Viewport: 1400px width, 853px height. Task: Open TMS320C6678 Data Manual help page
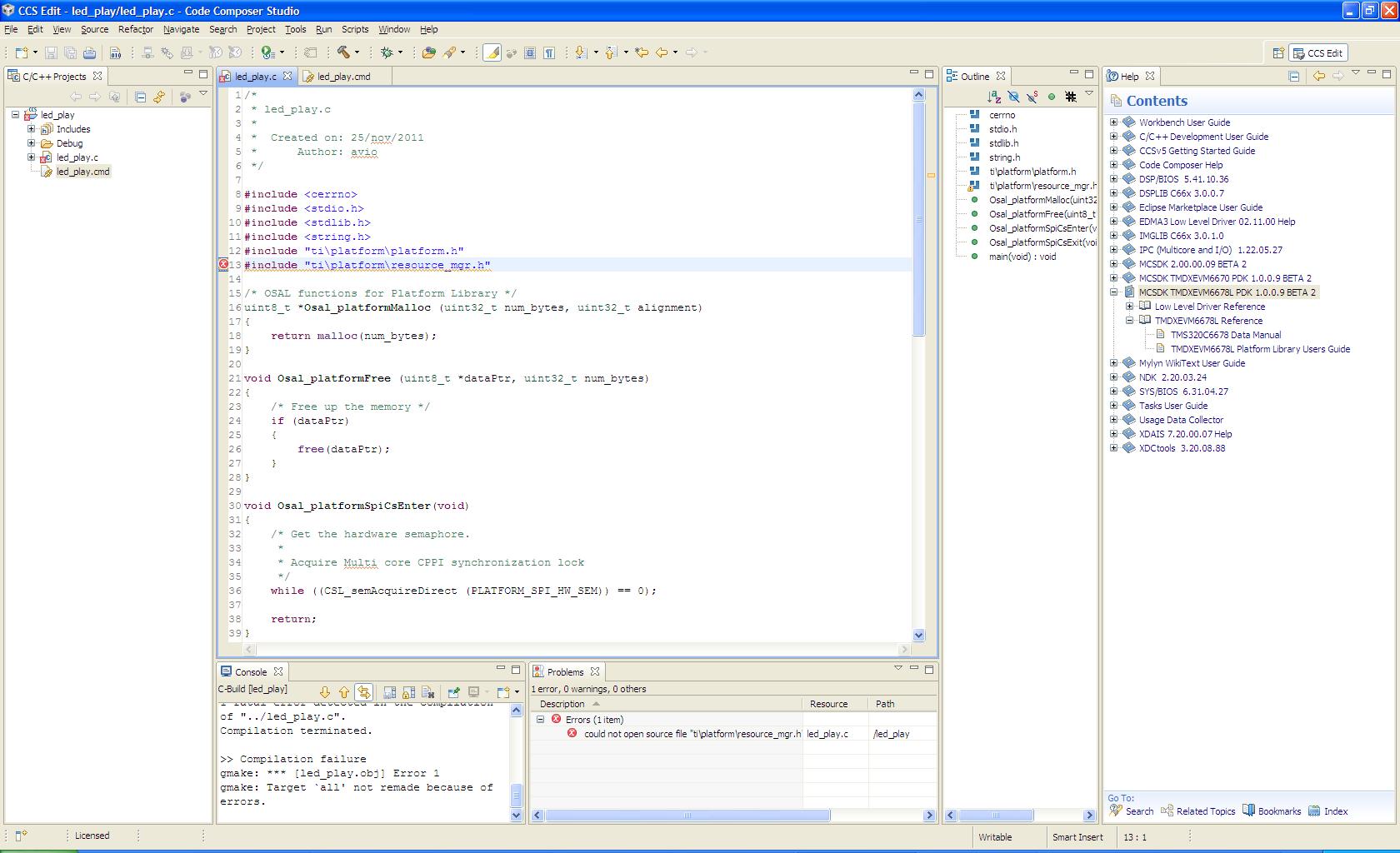[1225, 335]
